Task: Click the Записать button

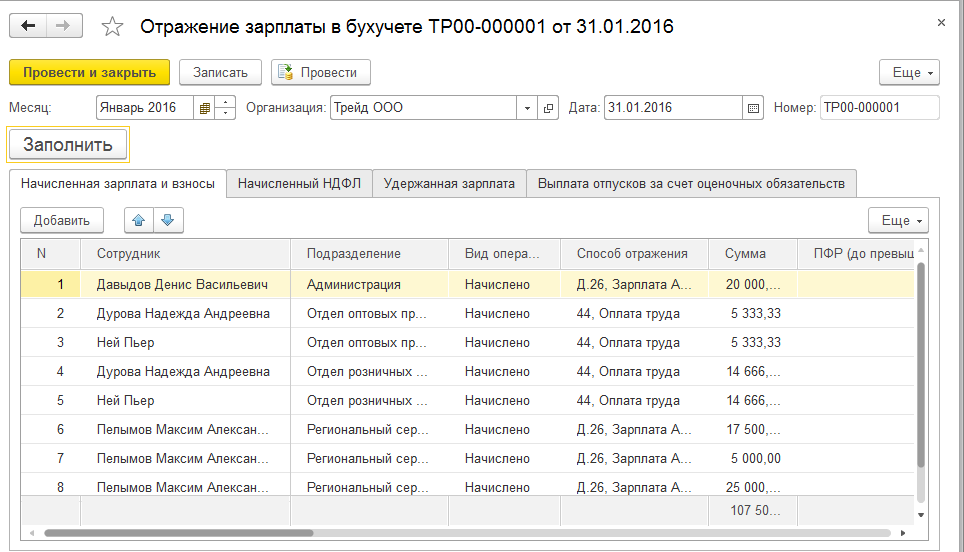Action: click(x=220, y=72)
